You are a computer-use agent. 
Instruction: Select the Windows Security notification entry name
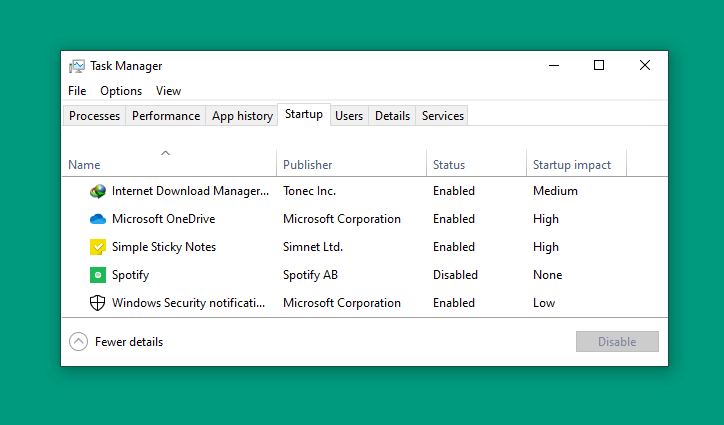tap(188, 303)
